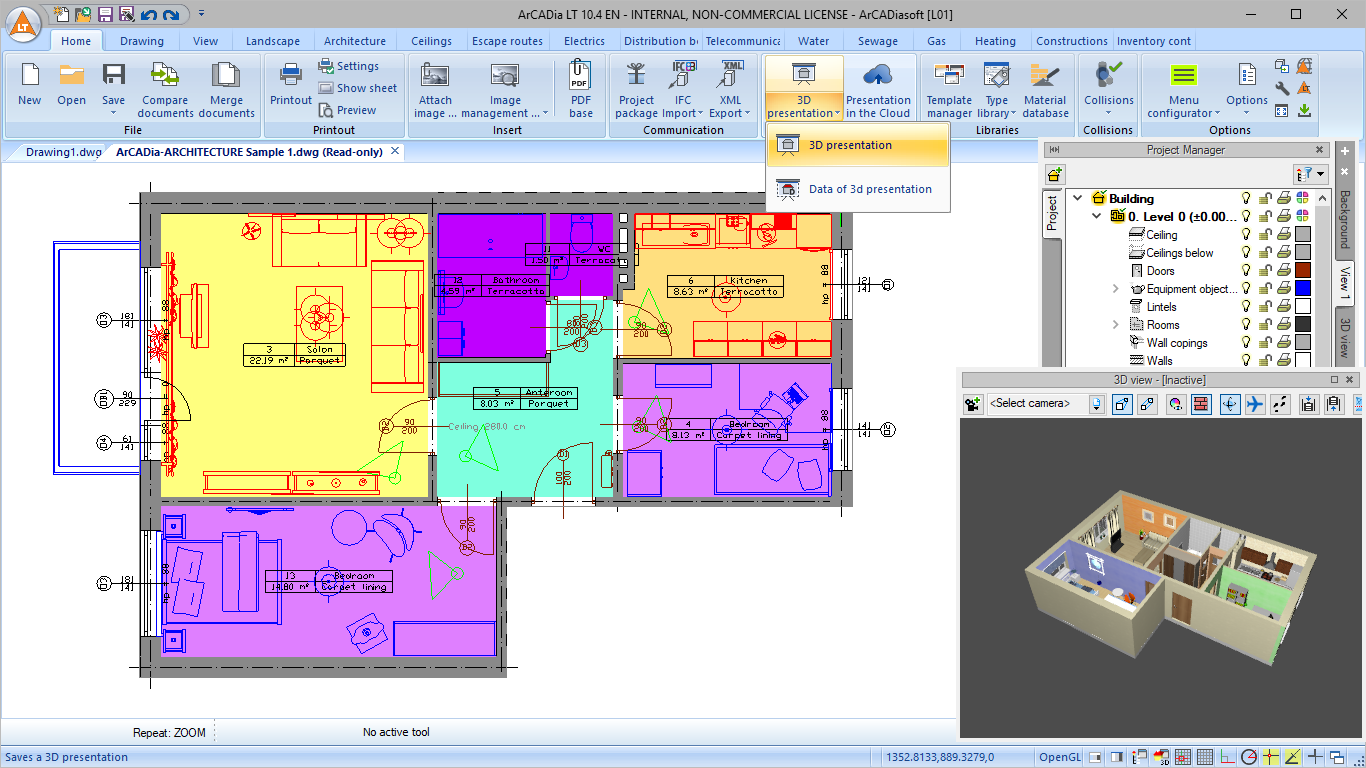Click the Preview button in Printout group
The width and height of the screenshot is (1366, 768).
click(347, 110)
